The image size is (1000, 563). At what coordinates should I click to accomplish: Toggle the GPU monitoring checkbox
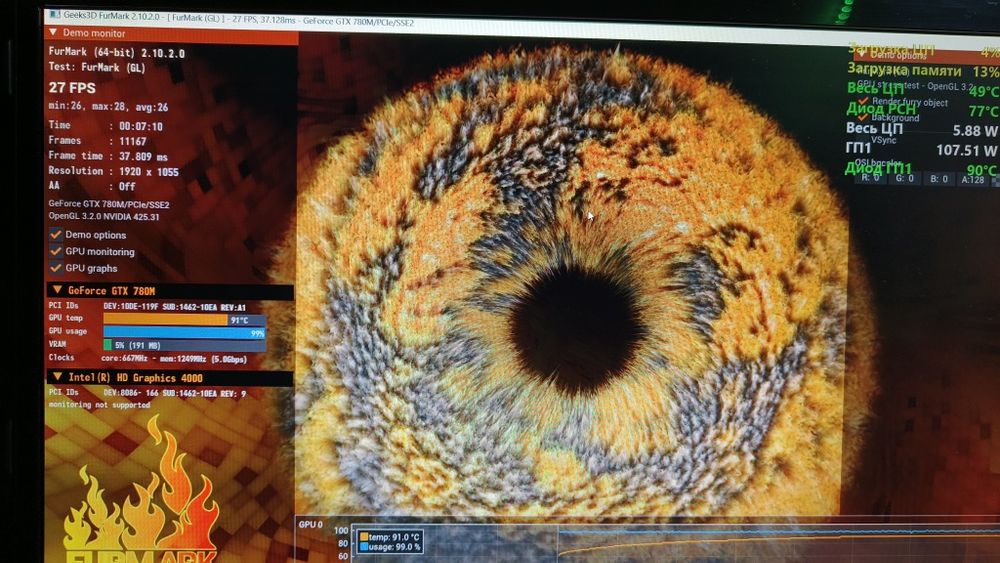tap(56, 251)
